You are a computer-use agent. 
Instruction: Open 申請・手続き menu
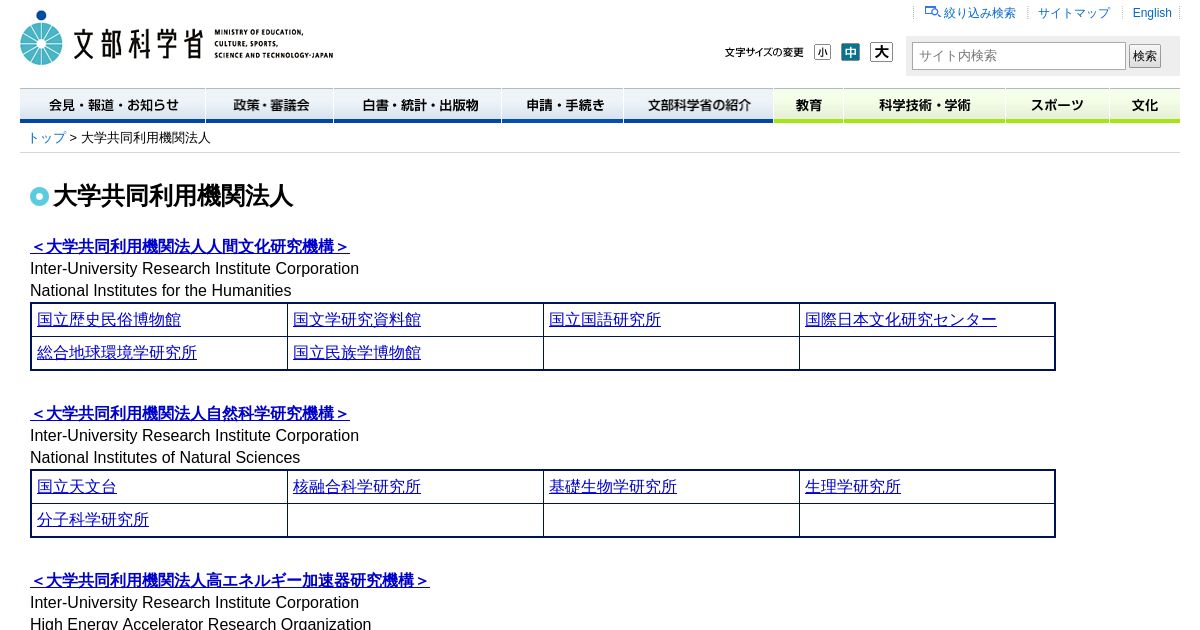click(563, 105)
